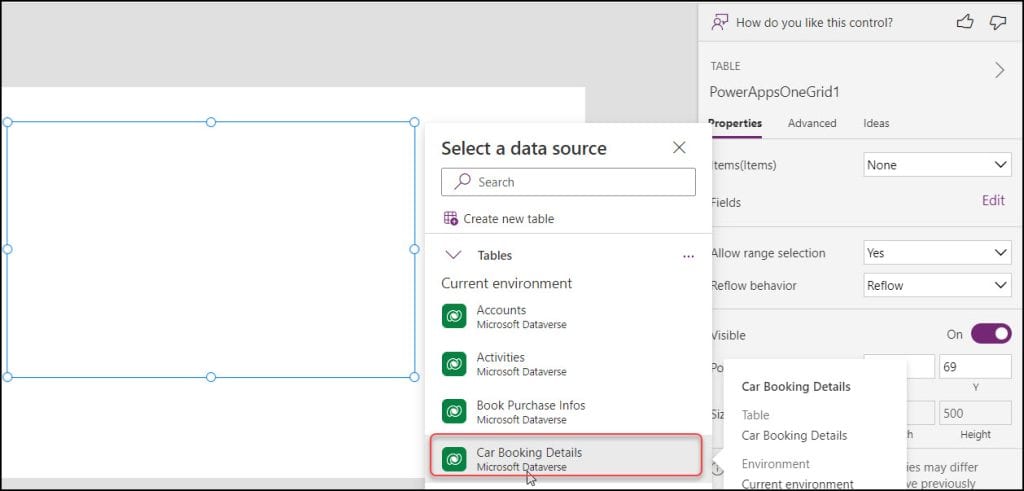
Task: Click the top-center resize handle of table
Action: click(x=211, y=122)
